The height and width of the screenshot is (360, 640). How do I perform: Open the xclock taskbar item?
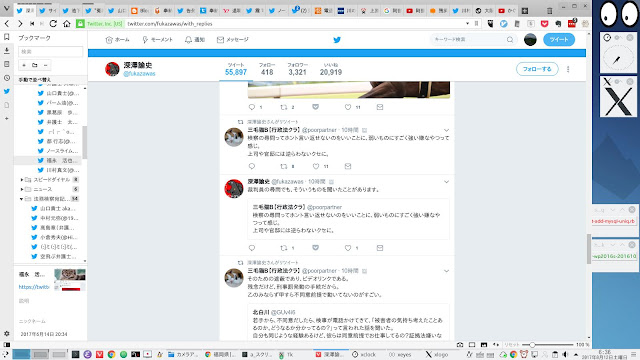[364, 354]
